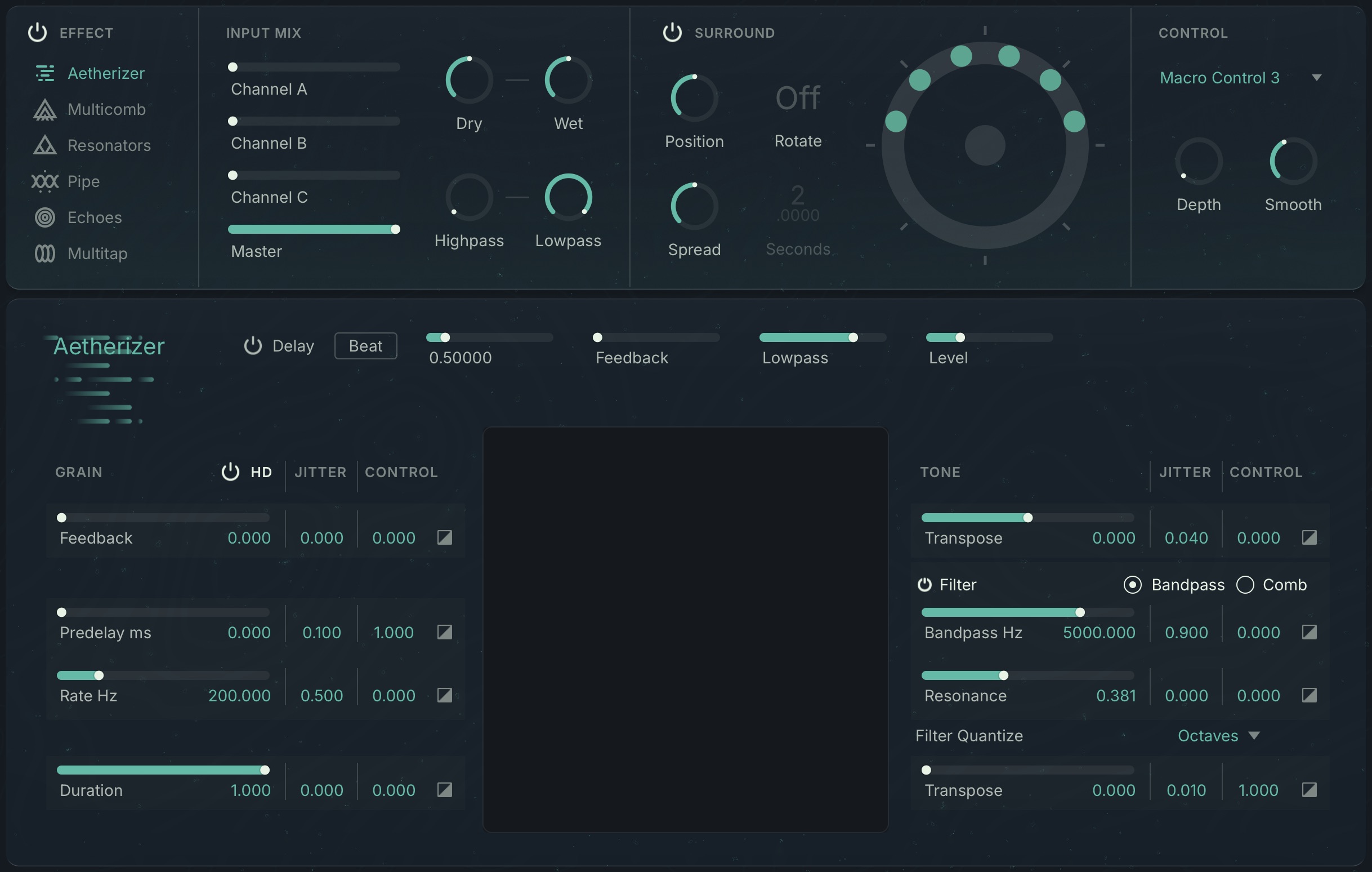This screenshot has height=872, width=1372.
Task: Switch to the Multitap effect
Action: pos(97,253)
